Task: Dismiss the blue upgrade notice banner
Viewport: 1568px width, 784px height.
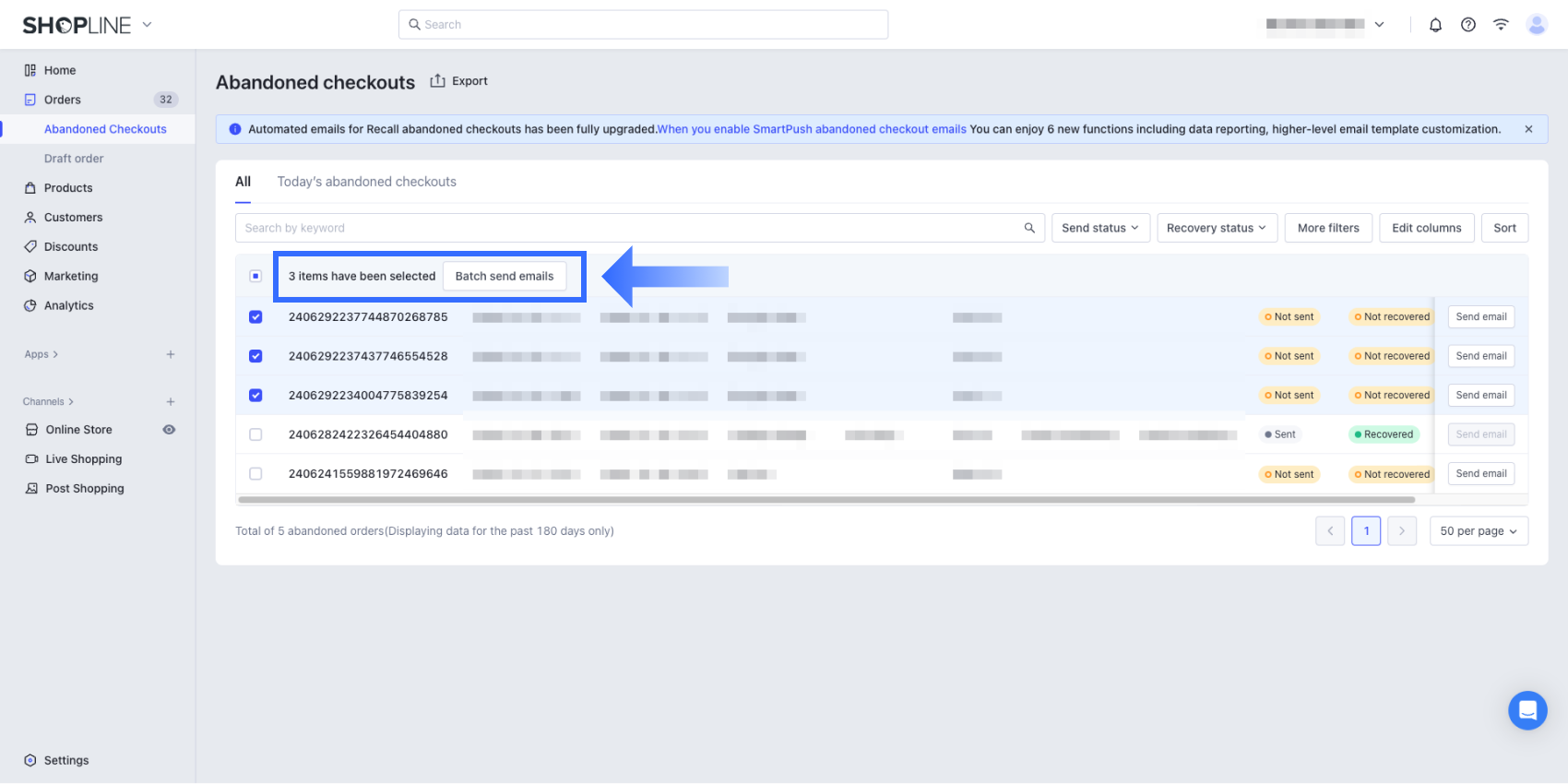Action: coord(1528,129)
